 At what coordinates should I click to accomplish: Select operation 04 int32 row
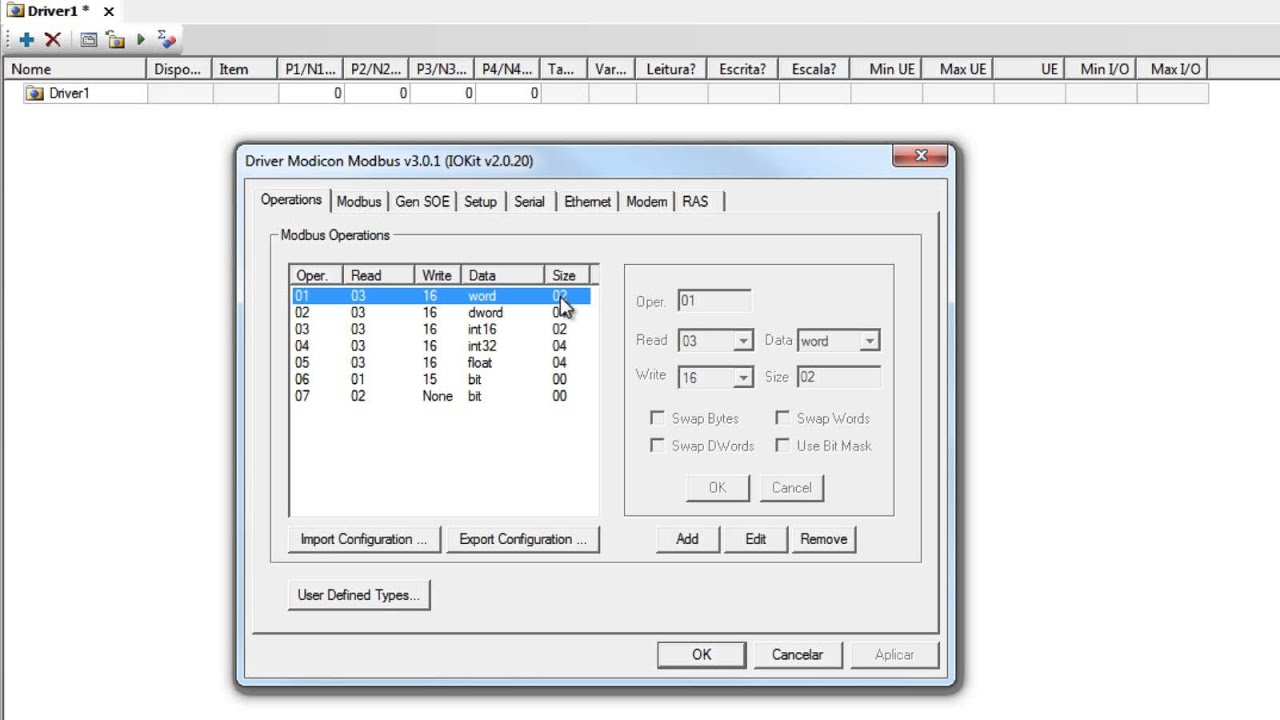[x=441, y=346]
